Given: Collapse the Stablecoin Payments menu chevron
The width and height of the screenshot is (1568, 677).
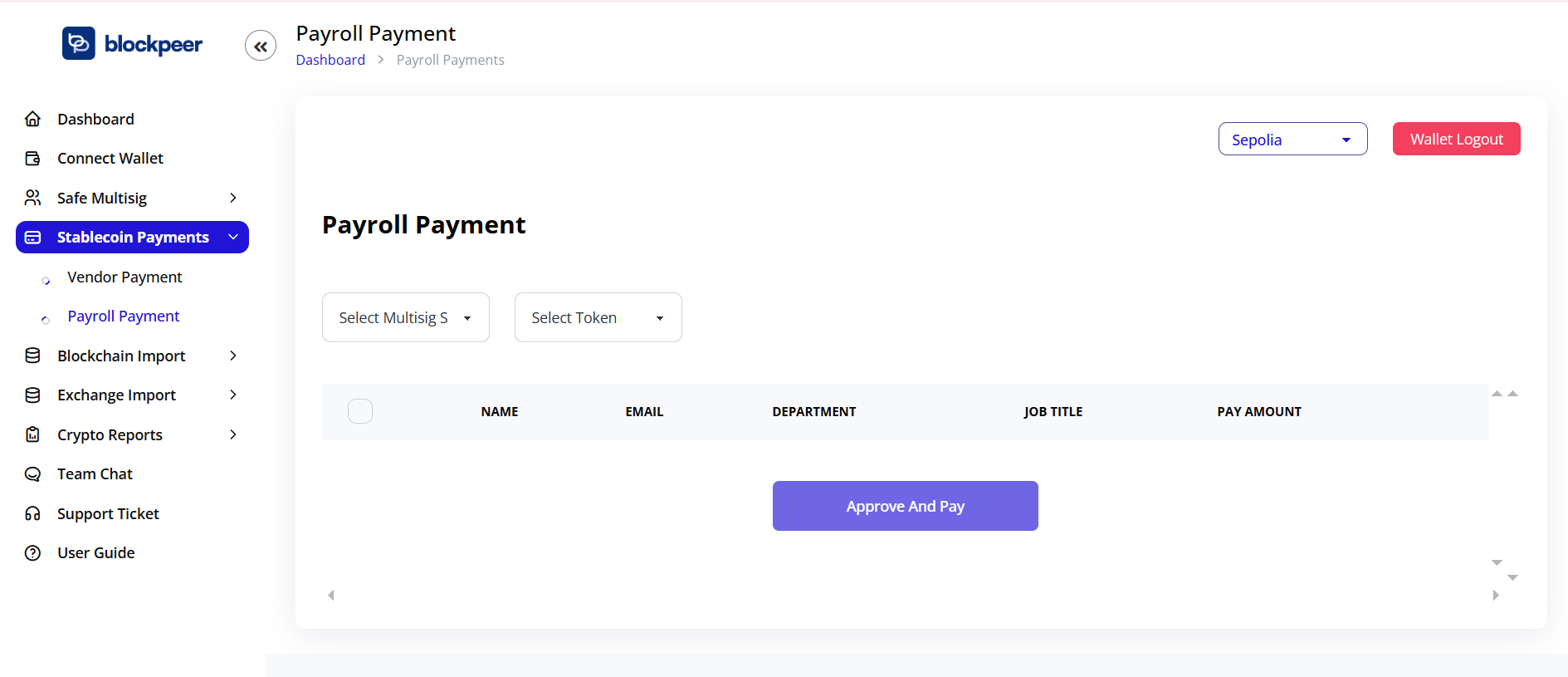Looking at the screenshot, I should point(234,237).
